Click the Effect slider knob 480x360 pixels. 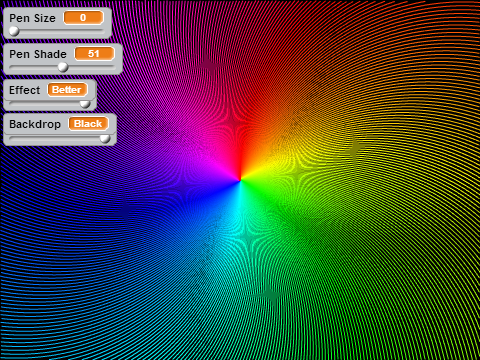pos(85,103)
